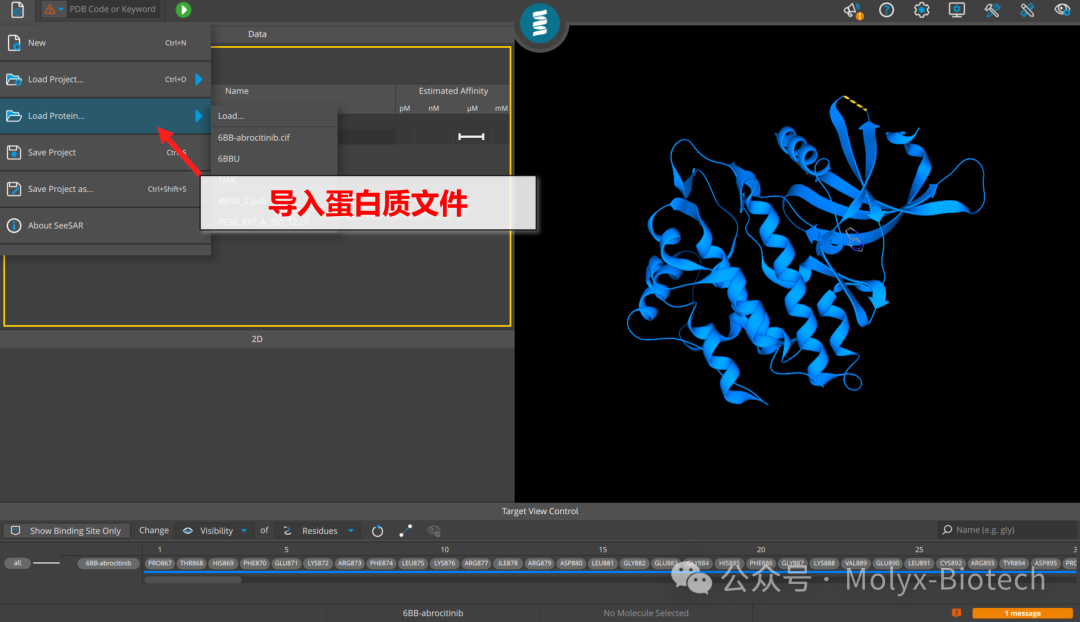Select residue PHE870
Image resolution: width=1080 pixels, height=622 pixels.
[x=254, y=563]
